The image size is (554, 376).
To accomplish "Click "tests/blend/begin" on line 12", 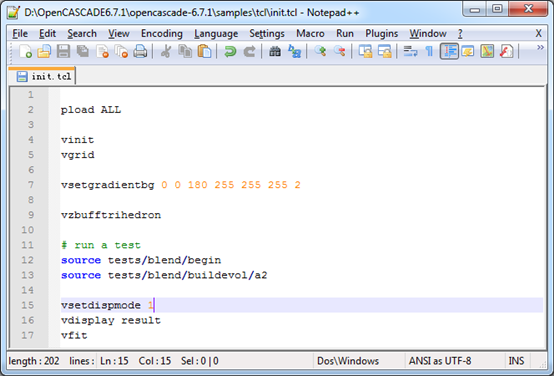I will pyautogui.click(x=164, y=260).
